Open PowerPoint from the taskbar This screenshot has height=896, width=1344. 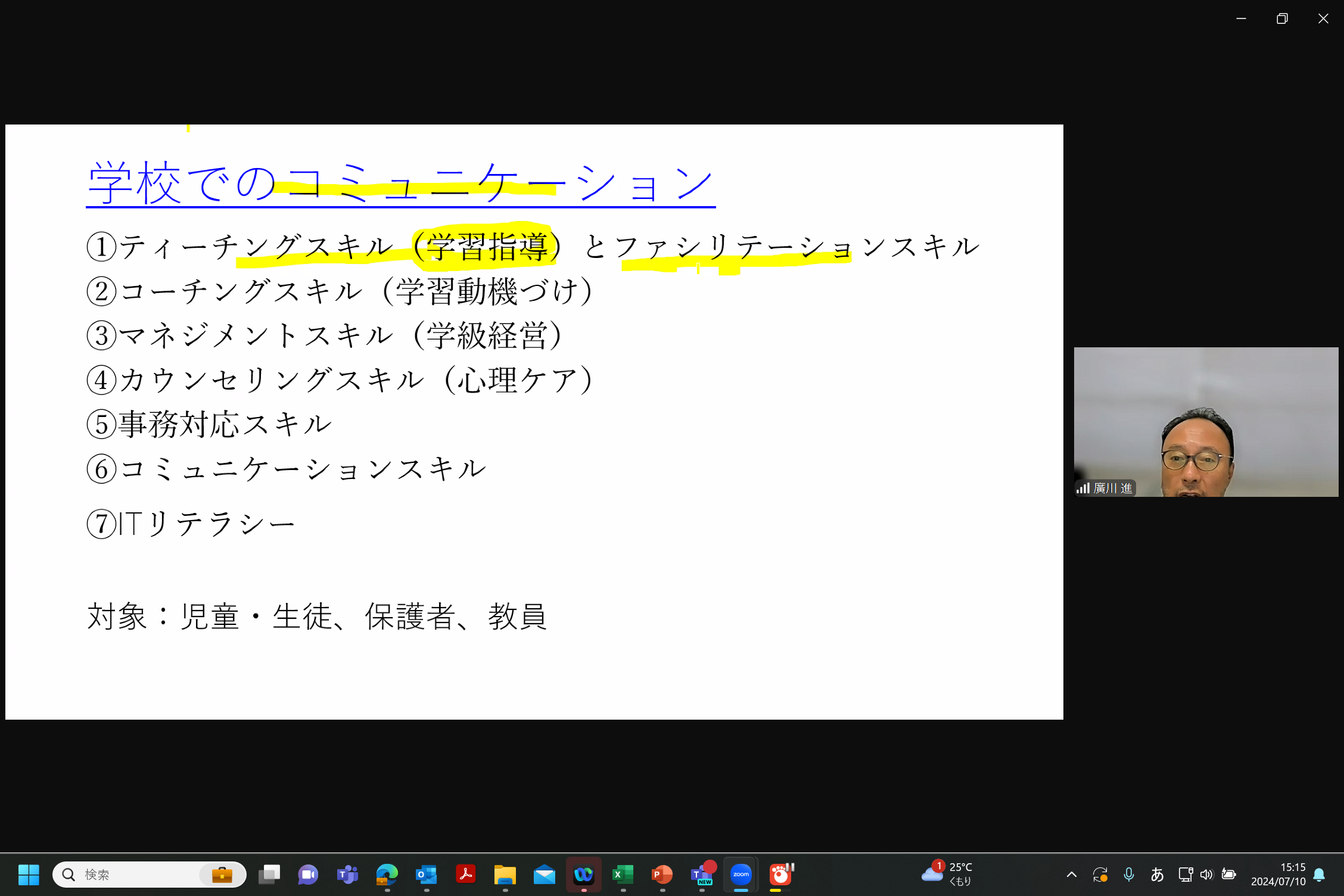tap(662, 875)
